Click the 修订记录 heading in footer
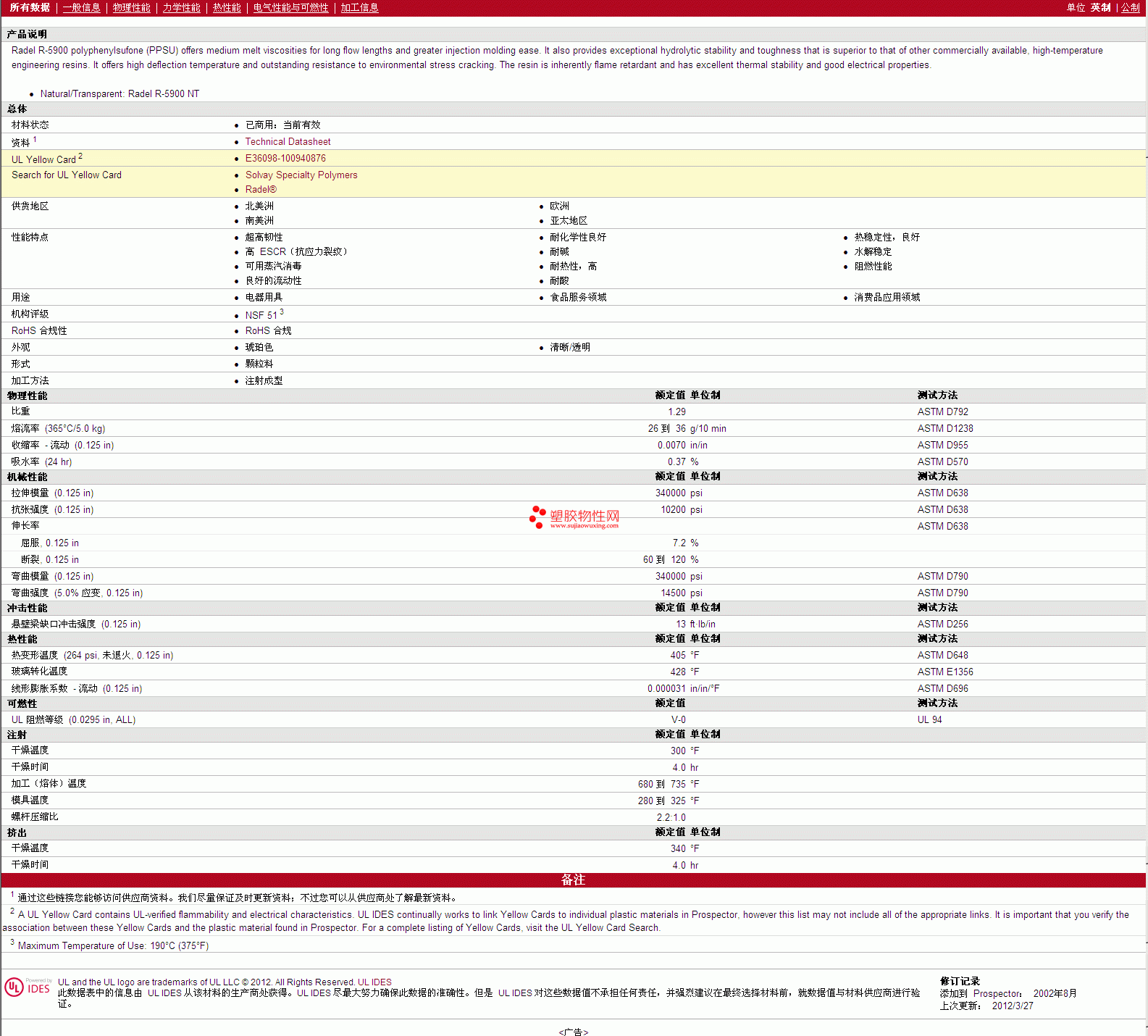 960,982
